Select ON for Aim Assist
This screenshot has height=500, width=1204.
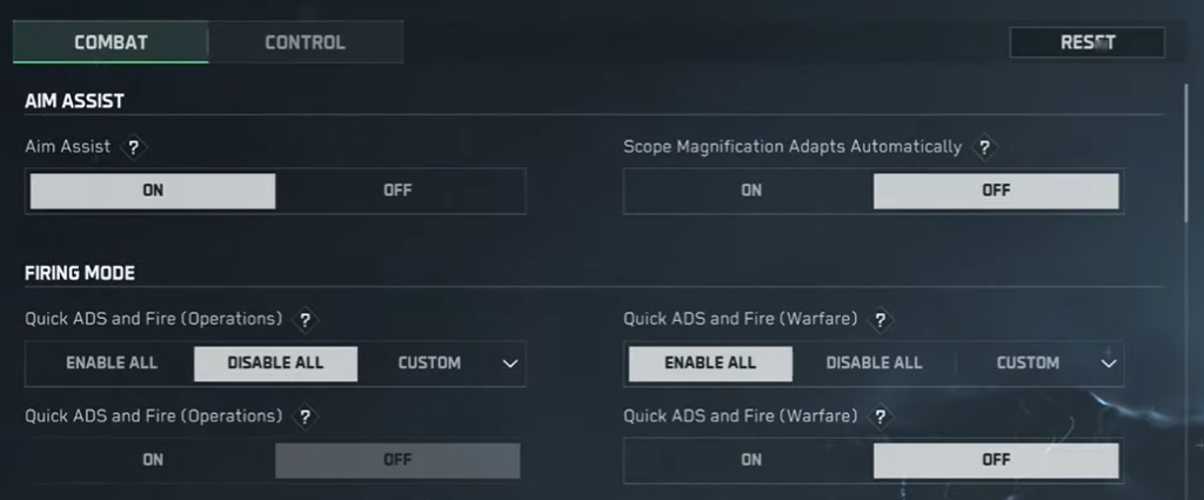click(153, 191)
